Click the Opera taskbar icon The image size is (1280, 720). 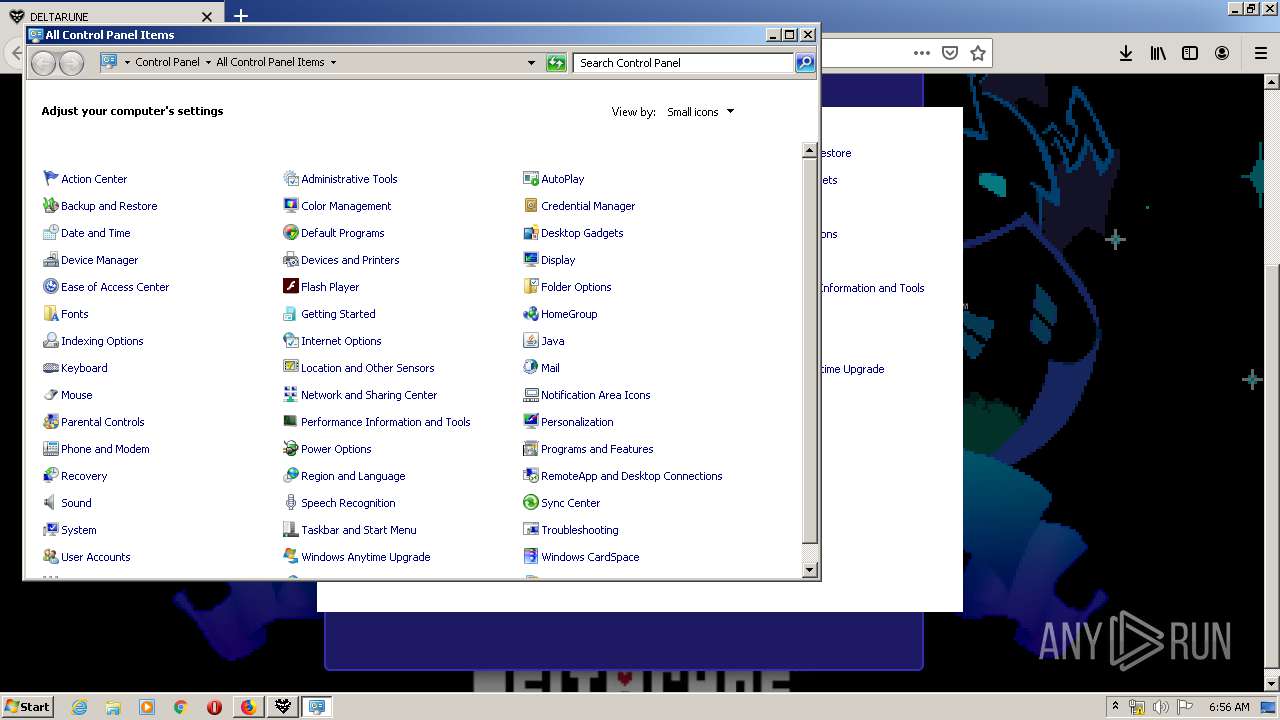pyautogui.click(x=214, y=707)
